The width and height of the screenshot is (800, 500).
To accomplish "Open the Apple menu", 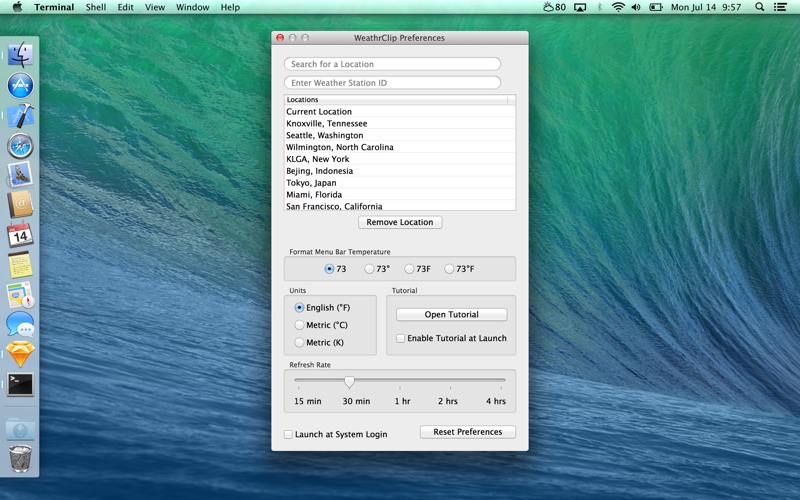I will 17,7.
